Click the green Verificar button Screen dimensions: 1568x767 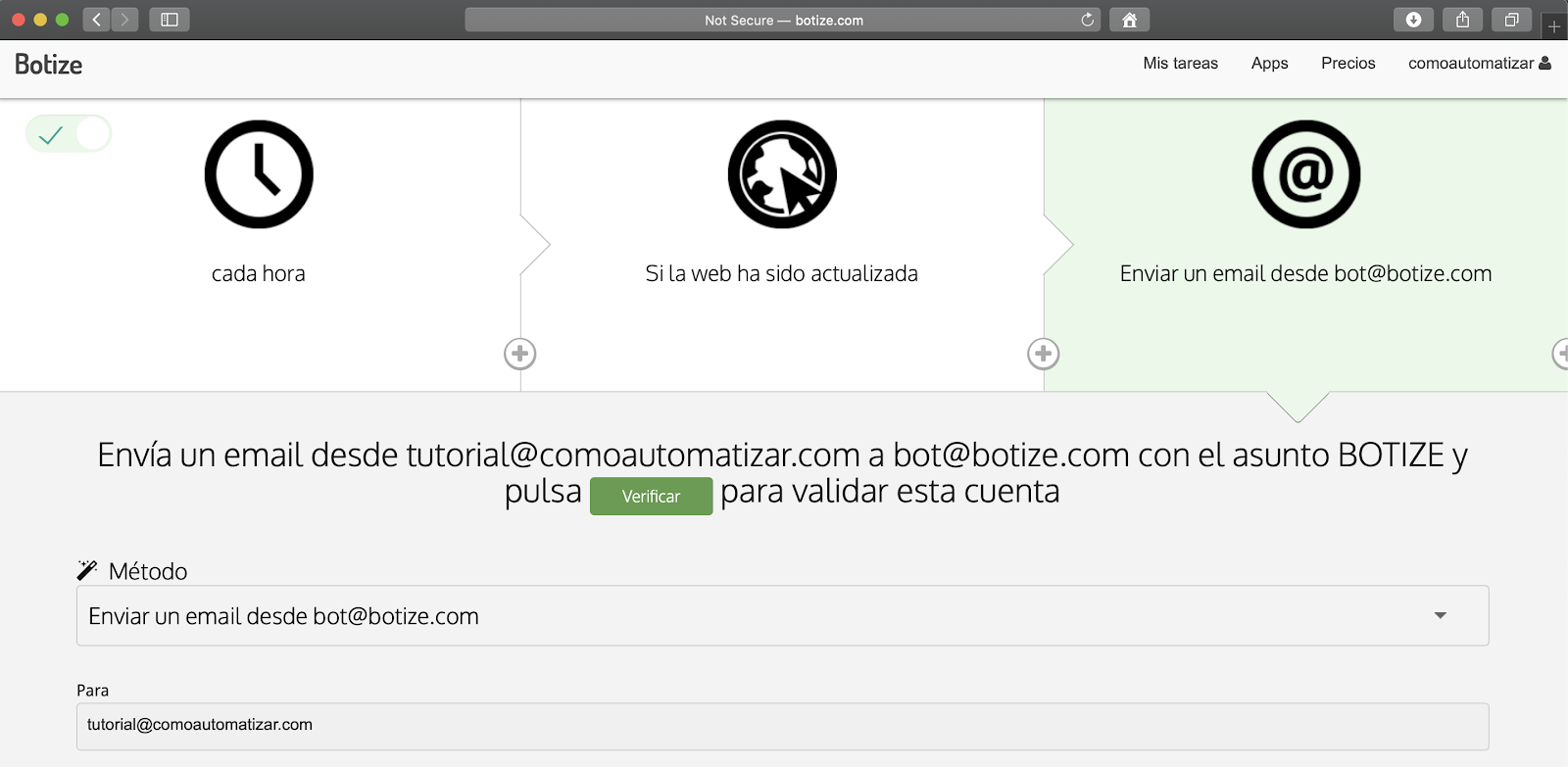point(651,497)
